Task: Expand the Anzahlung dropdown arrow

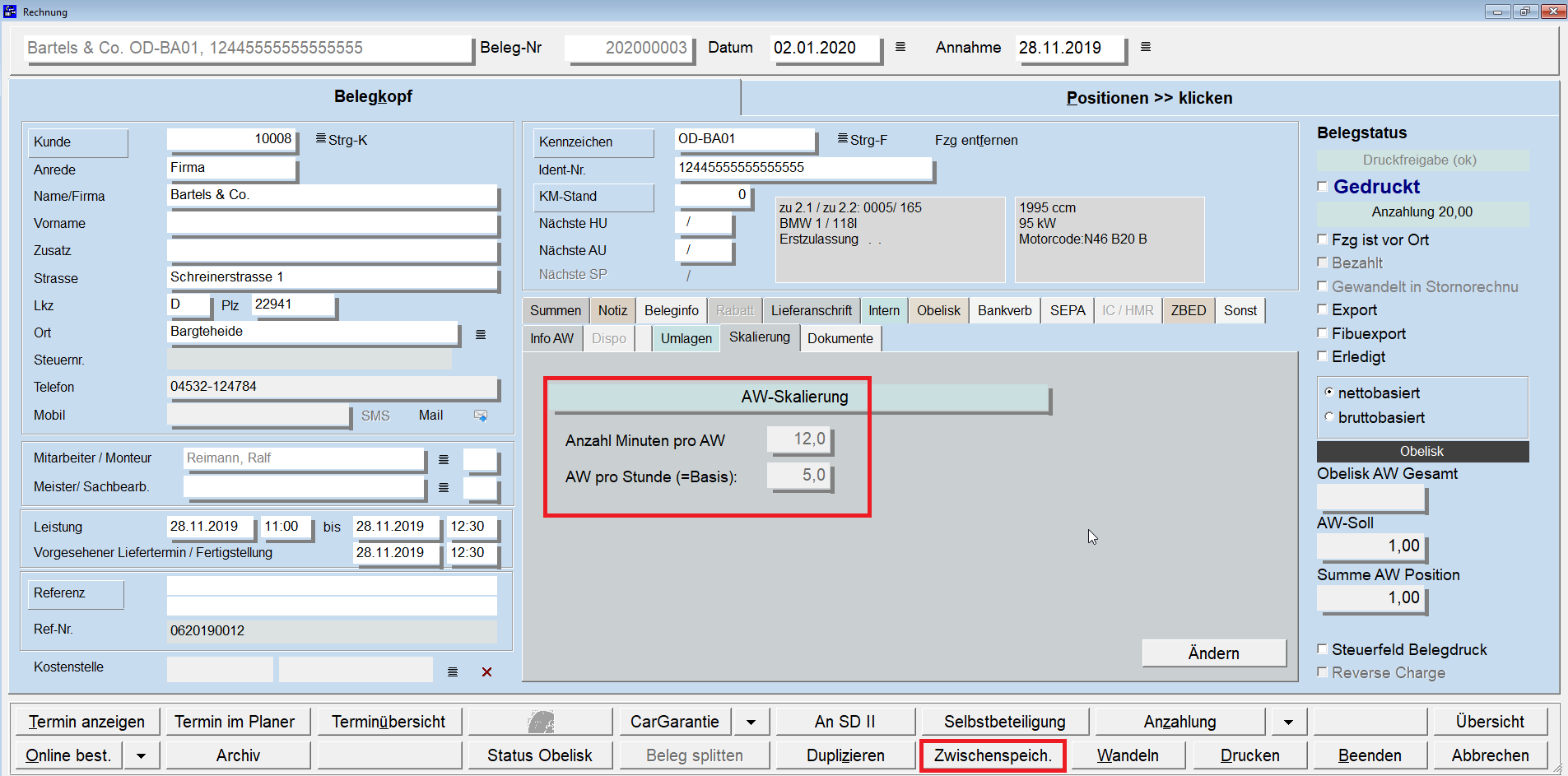Action: (1288, 722)
